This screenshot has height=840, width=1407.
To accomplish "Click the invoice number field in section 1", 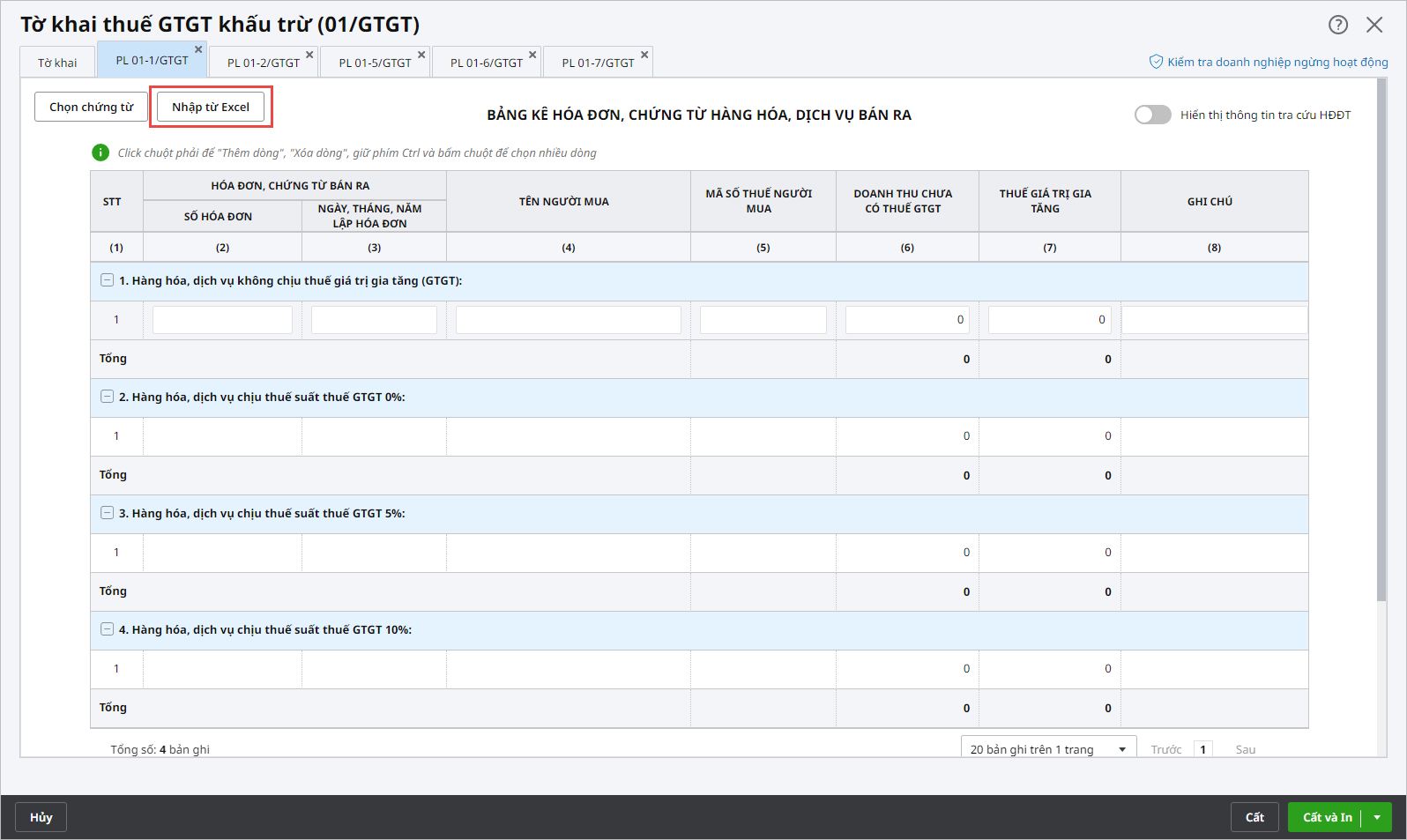I will [222, 320].
